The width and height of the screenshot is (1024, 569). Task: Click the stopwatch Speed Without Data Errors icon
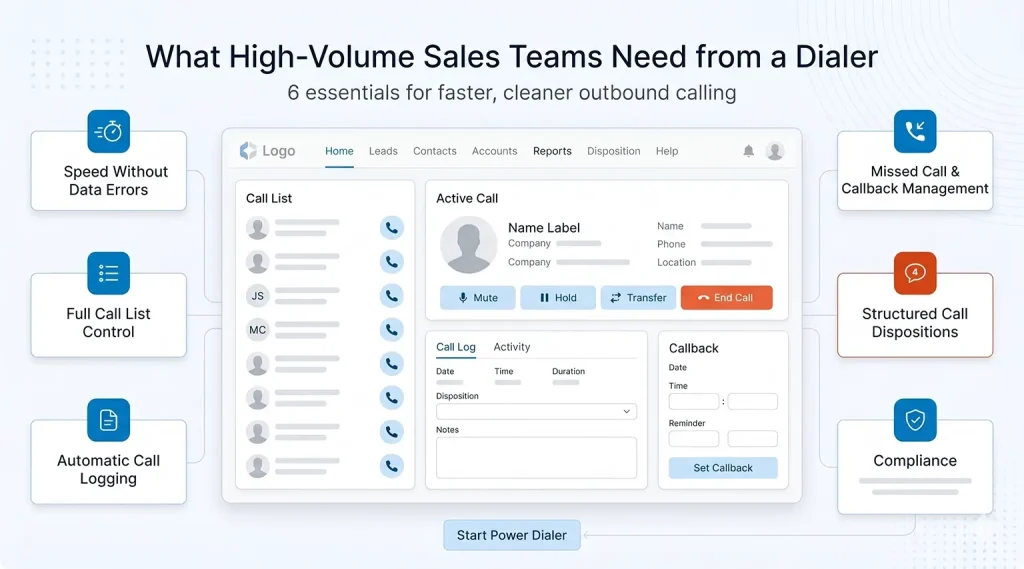[108, 131]
